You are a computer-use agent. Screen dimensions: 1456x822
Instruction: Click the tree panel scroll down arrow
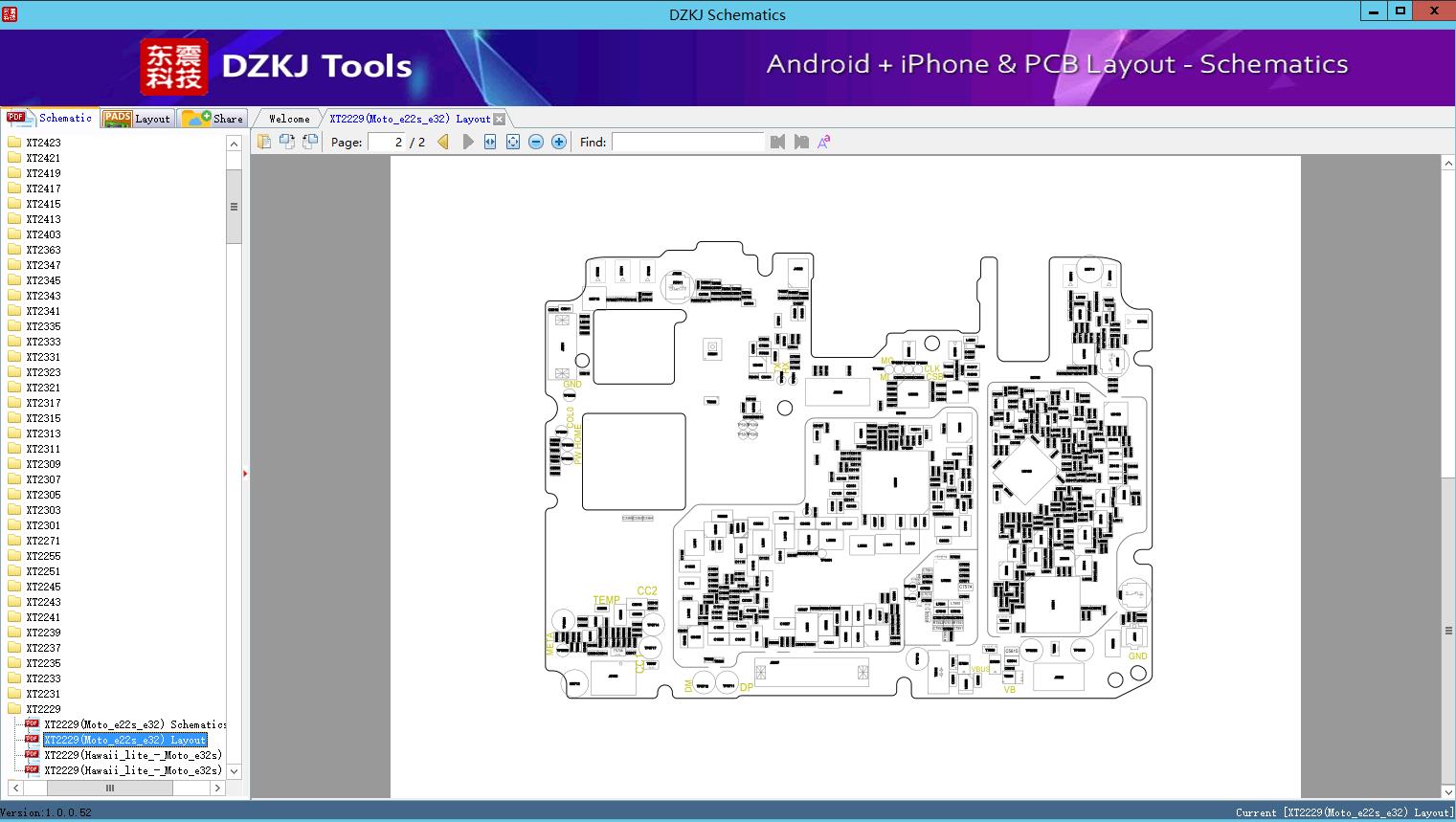234,771
